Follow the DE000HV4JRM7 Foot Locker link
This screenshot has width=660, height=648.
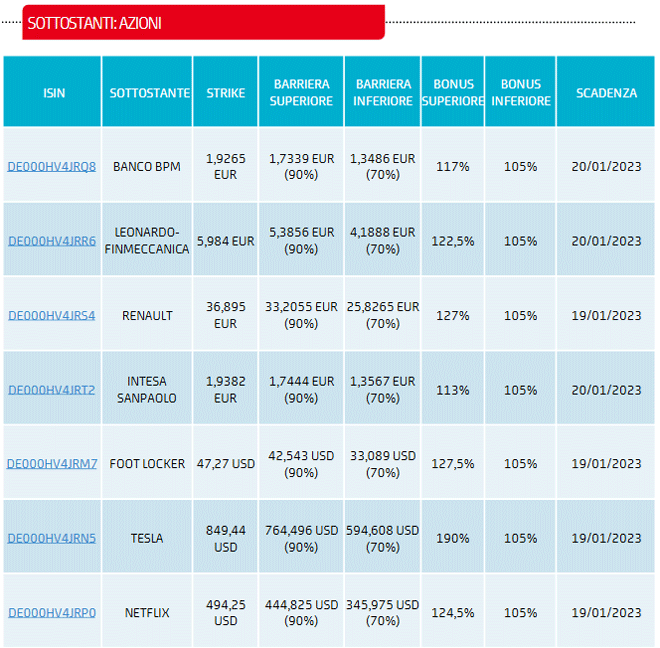52,464
